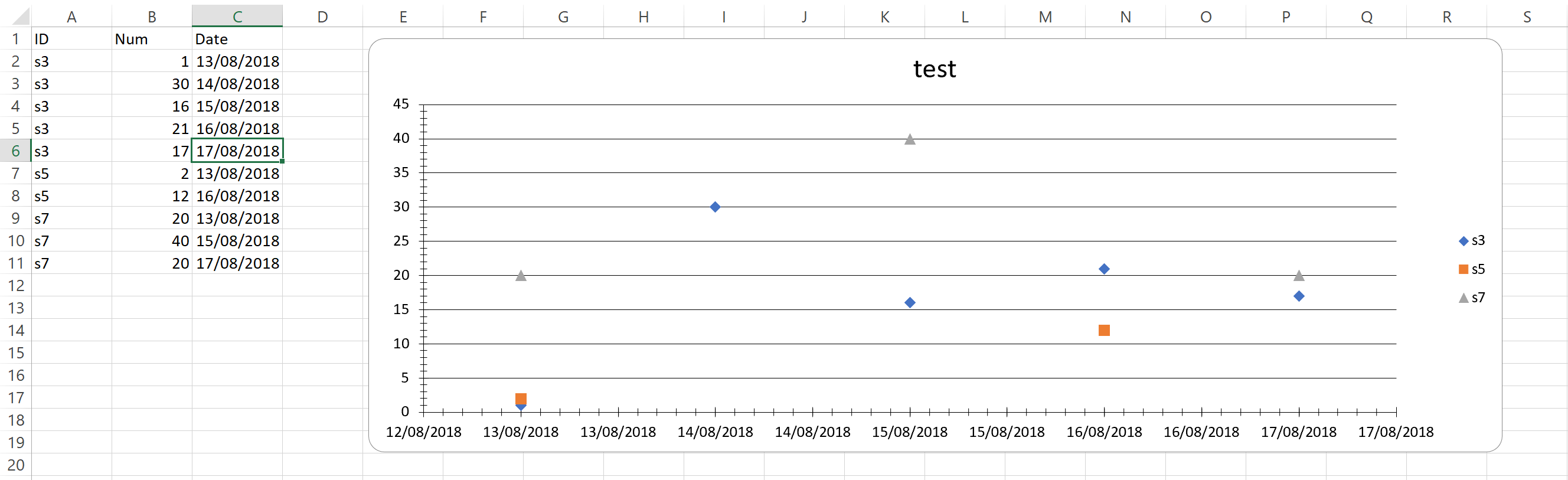The image size is (1568, 480).
Task: Select the gray triangle point above 17/08/2018
Action: click(x=1299, y=275)
